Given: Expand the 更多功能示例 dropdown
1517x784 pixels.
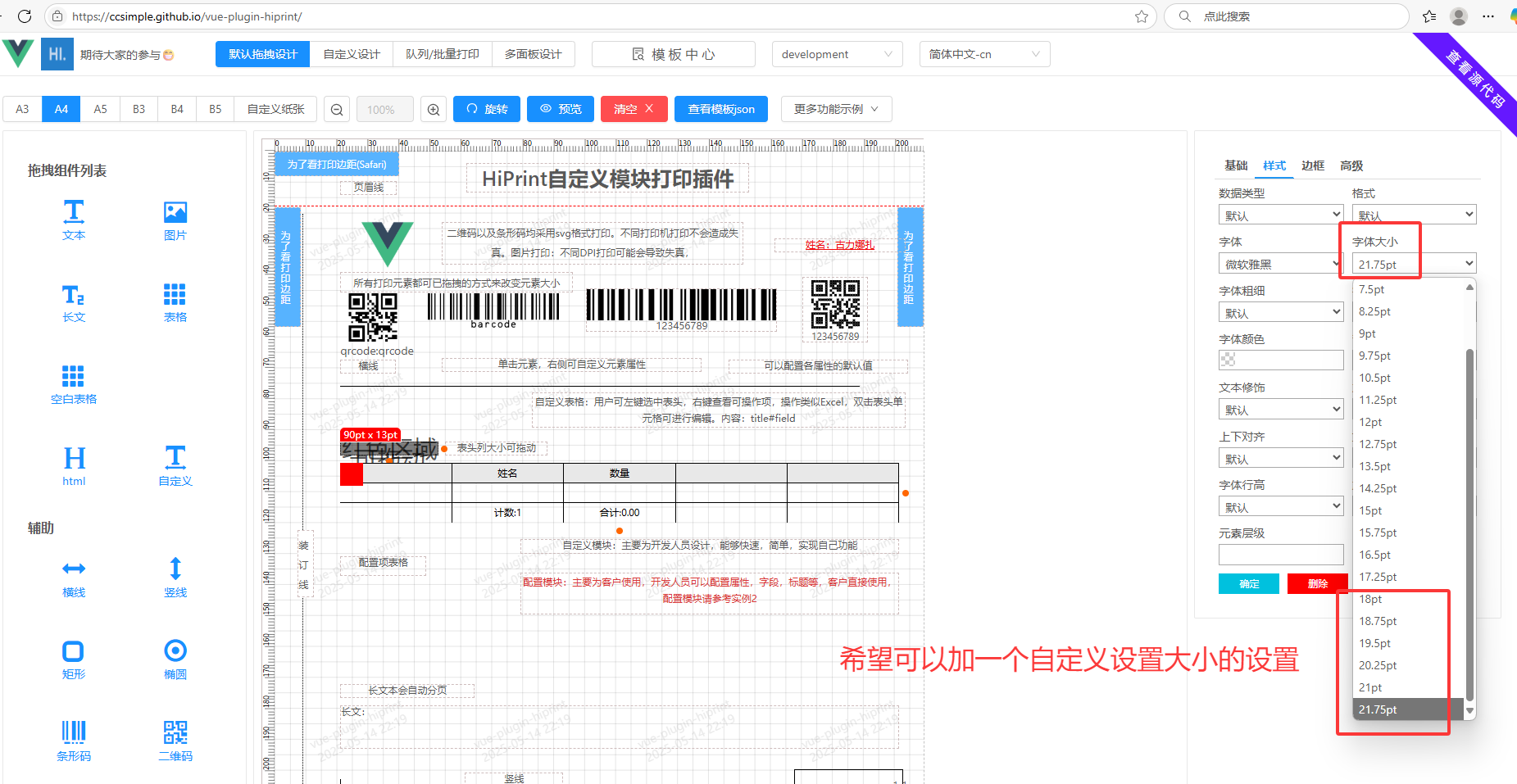Looking at the screenshot, I should click(836, 109).
